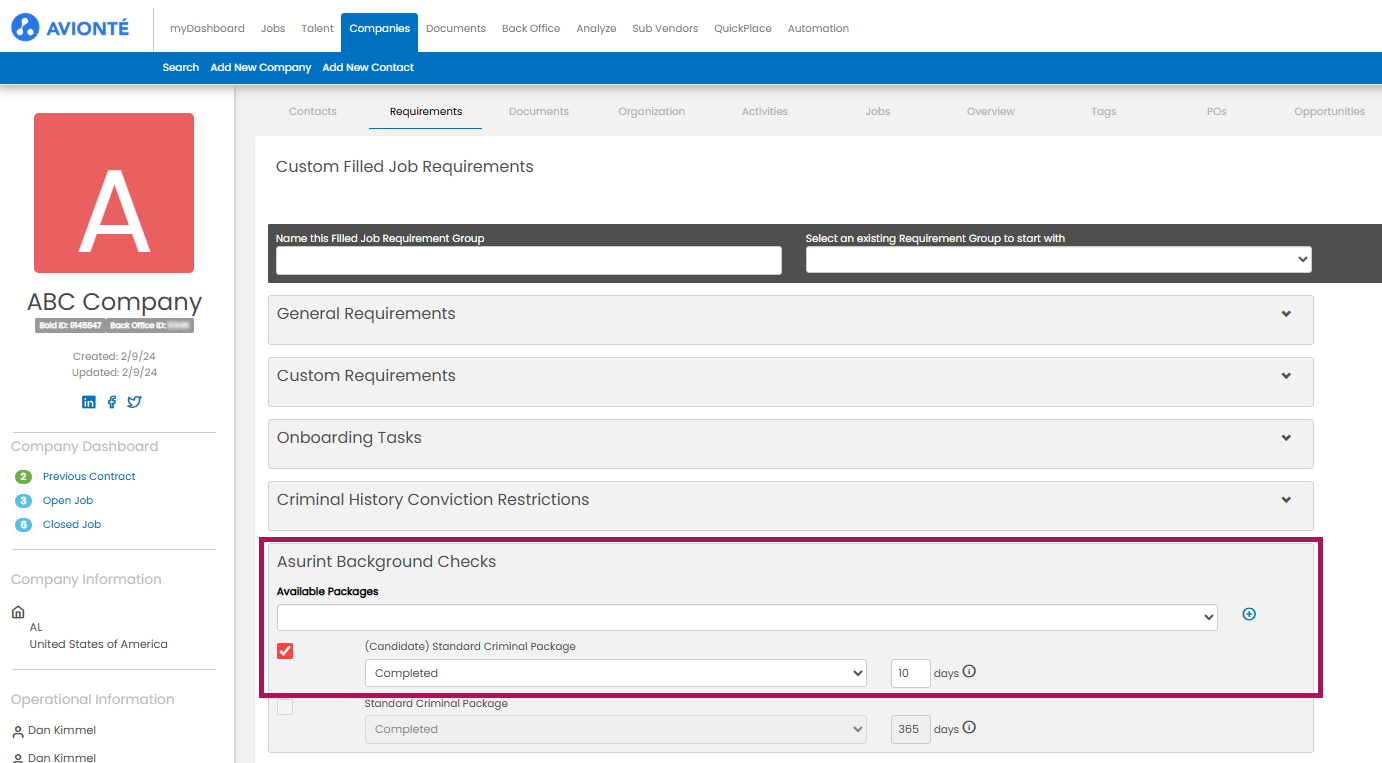Open the company Twitter icon
The image size is (1382, 763).
coord(134,402)
